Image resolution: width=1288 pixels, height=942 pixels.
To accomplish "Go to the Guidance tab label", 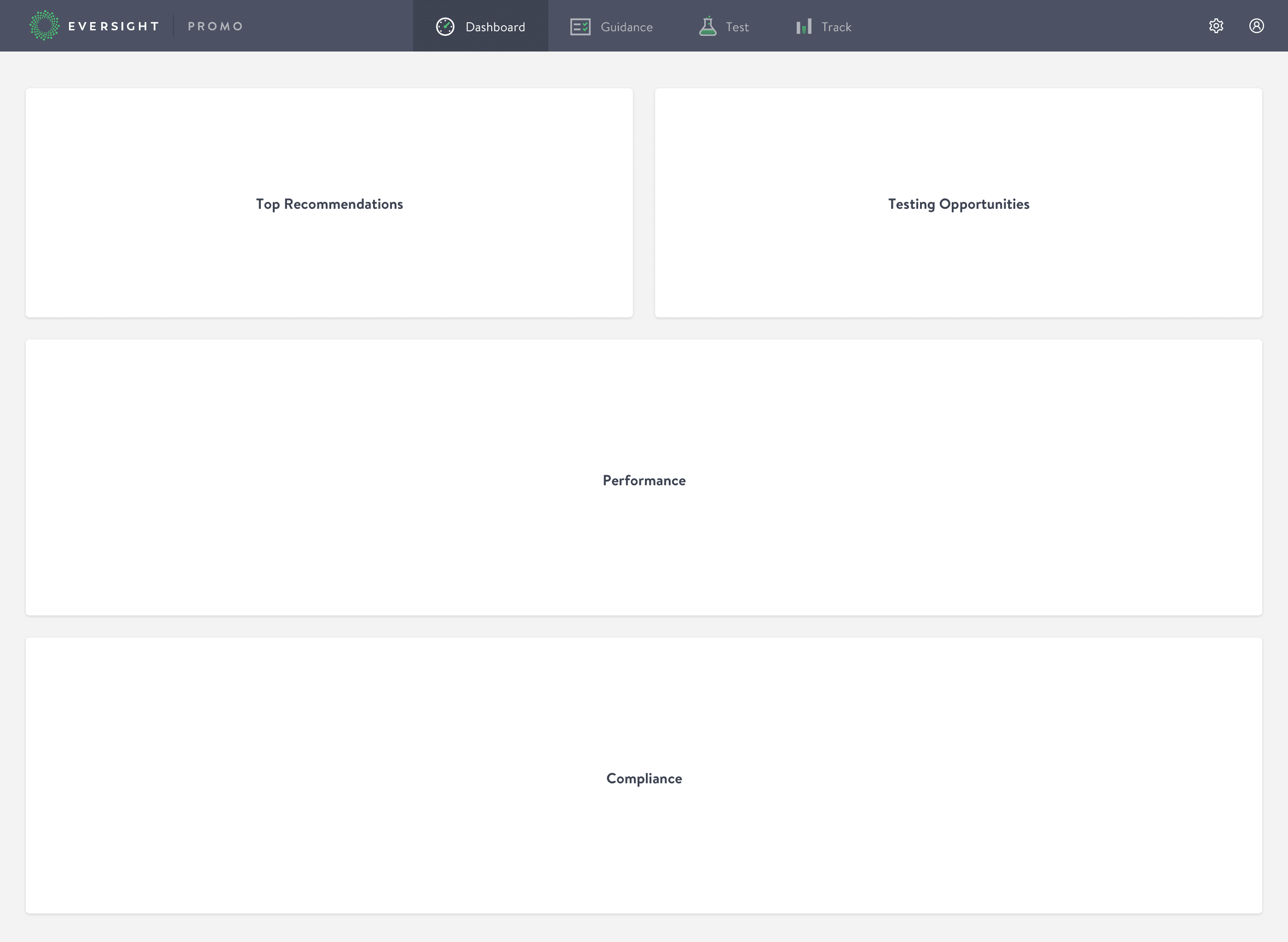I will point(627,27).
